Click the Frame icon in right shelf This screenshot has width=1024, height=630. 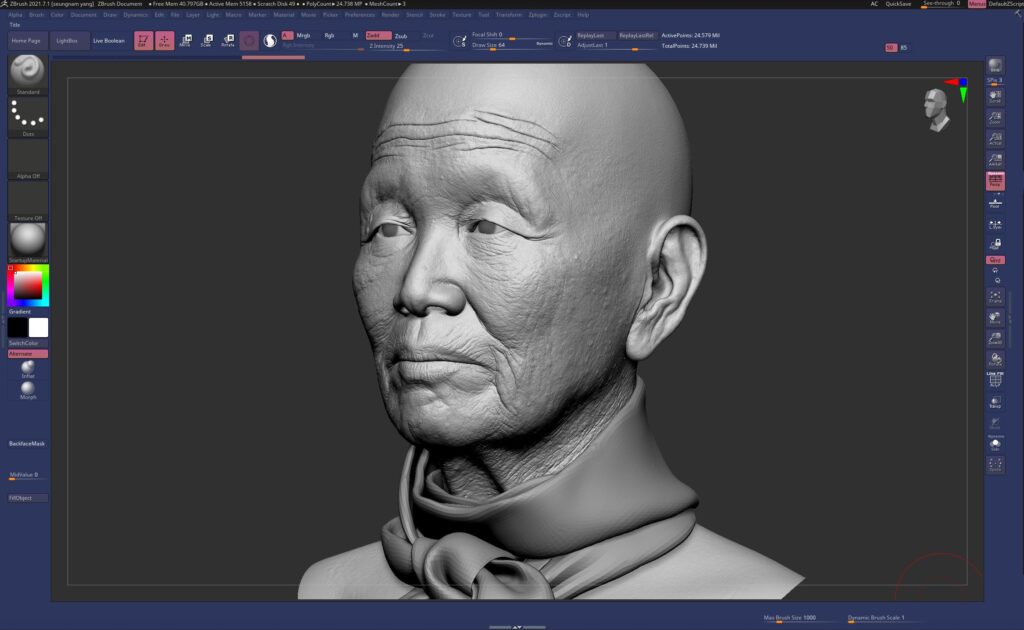[x=995, y=297]
